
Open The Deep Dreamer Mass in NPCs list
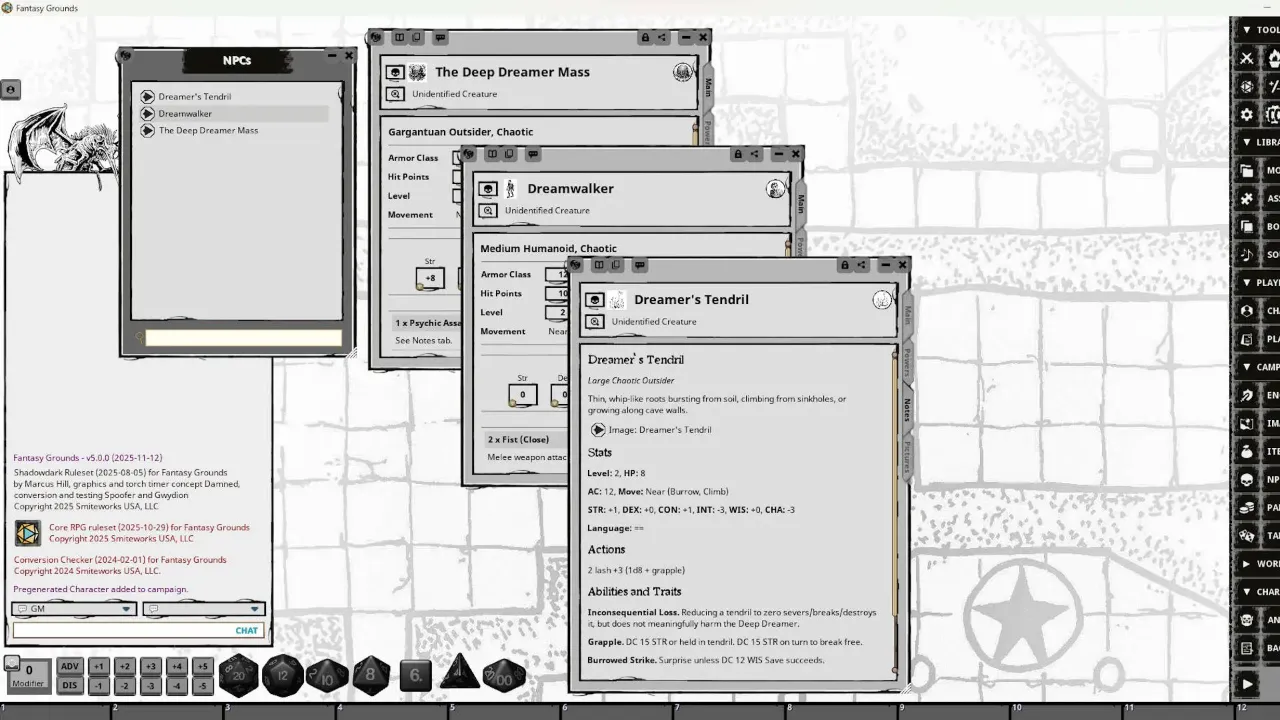tap(234, 131)
